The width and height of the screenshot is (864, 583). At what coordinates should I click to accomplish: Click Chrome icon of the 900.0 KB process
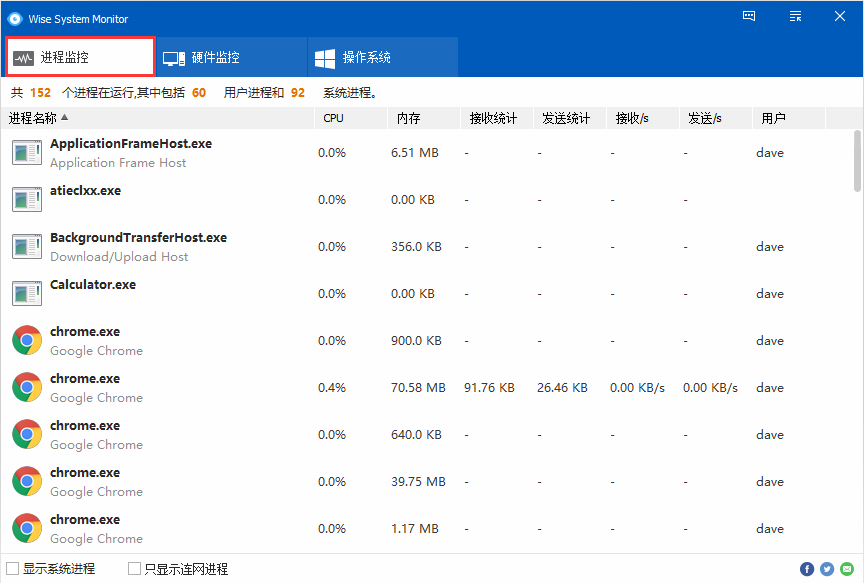[27, 341]
